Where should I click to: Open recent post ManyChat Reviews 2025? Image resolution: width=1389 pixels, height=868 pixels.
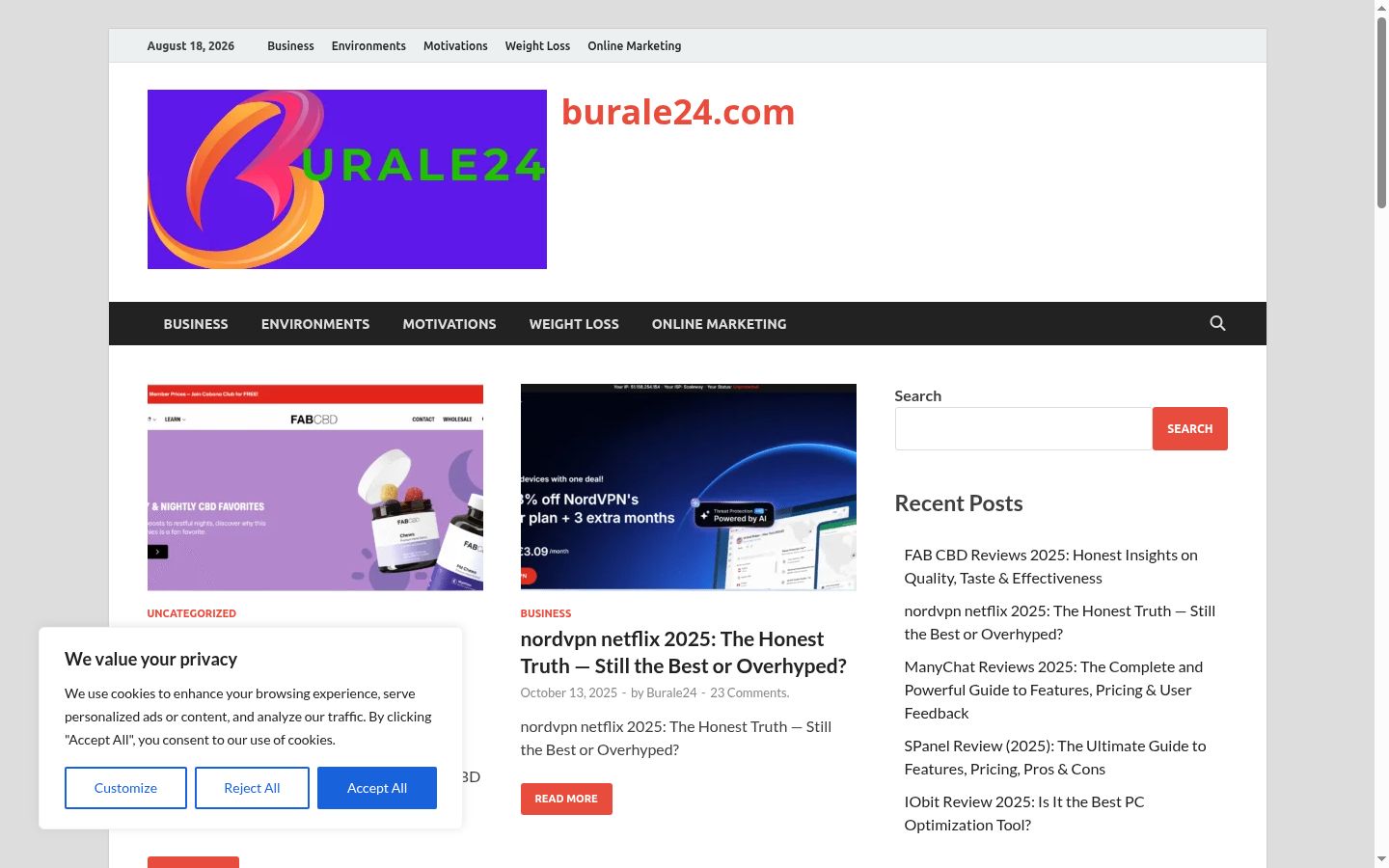(1053, 690)
